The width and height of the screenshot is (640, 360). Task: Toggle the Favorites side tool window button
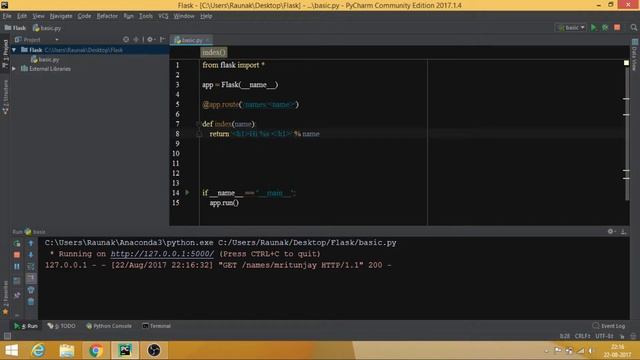point(5,298)
